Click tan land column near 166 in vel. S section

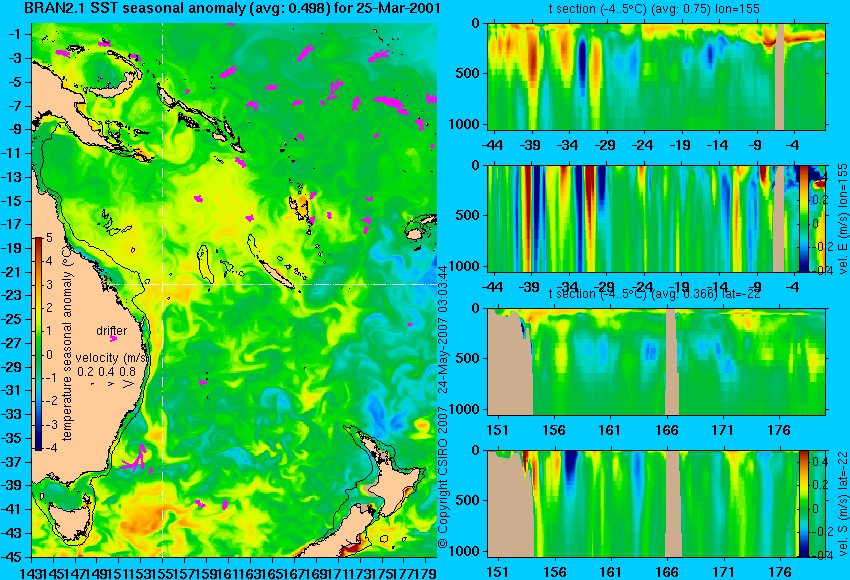[673, 504]
